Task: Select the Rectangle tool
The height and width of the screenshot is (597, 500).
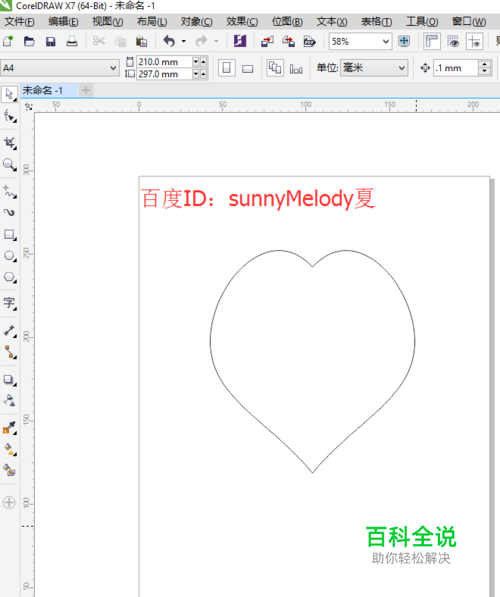Action: tap(9, 234)
